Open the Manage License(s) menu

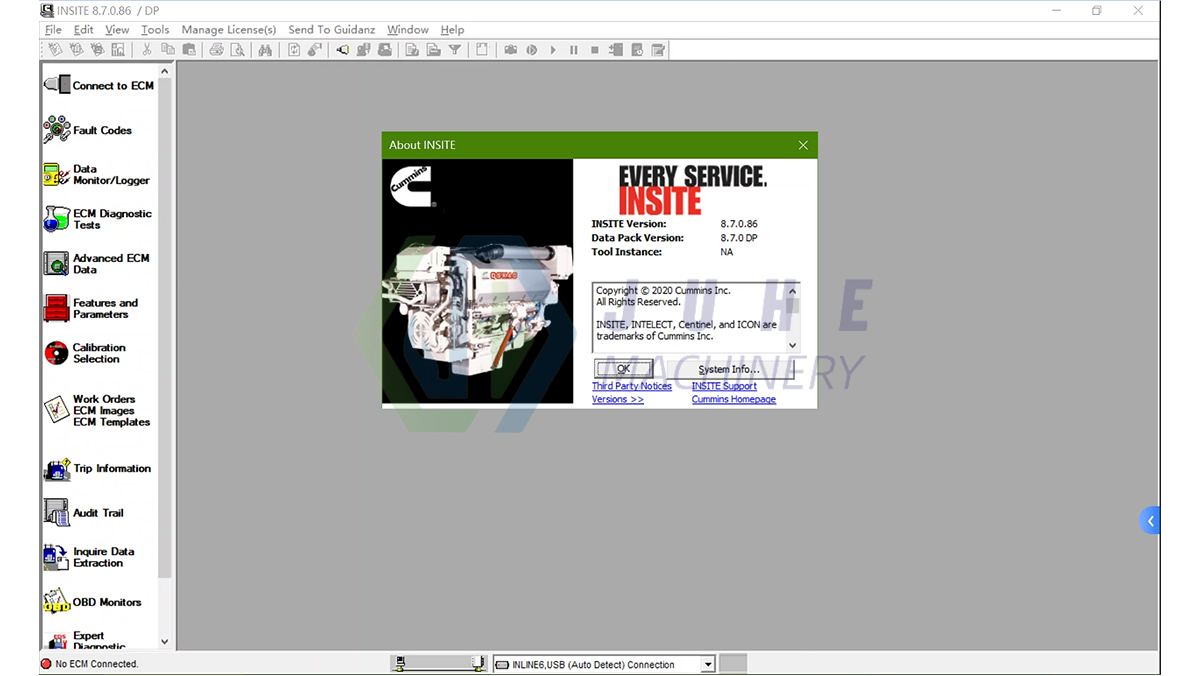tap(228, 30)
